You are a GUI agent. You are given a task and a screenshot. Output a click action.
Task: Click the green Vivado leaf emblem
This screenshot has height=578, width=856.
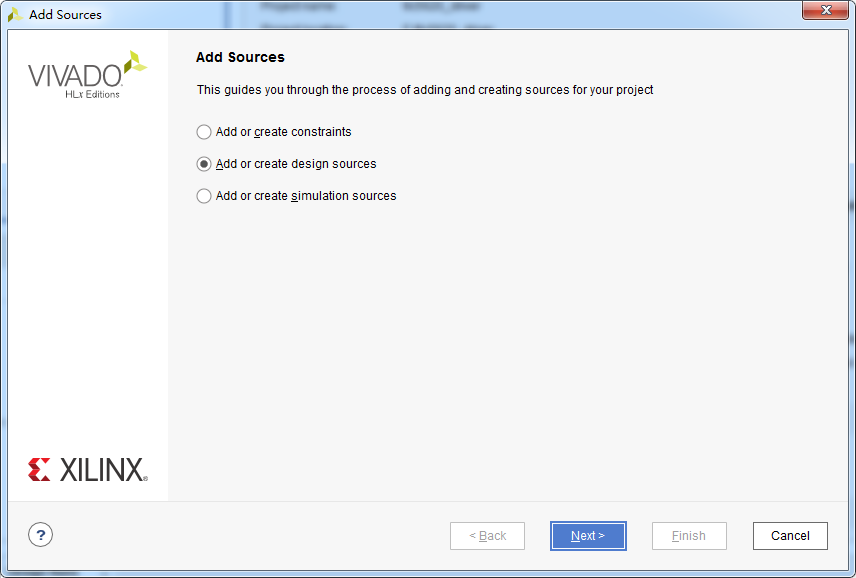(133, 64)
